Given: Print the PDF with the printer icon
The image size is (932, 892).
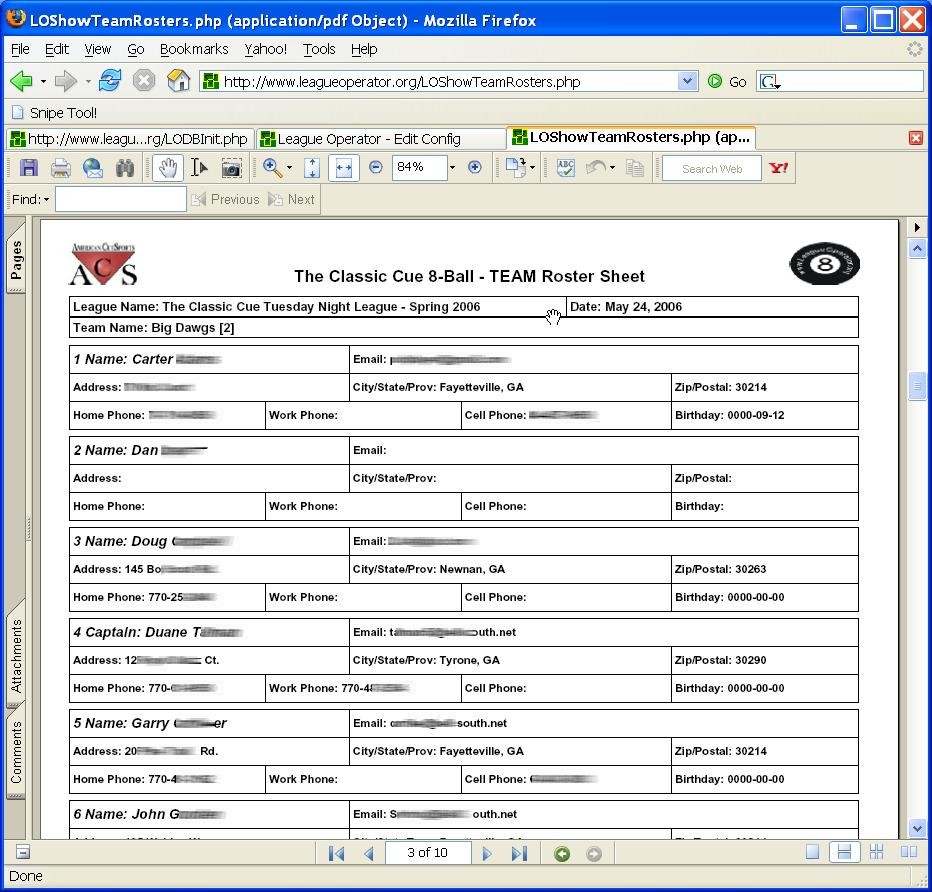Looking at the screenshot, I should [60, 168].
